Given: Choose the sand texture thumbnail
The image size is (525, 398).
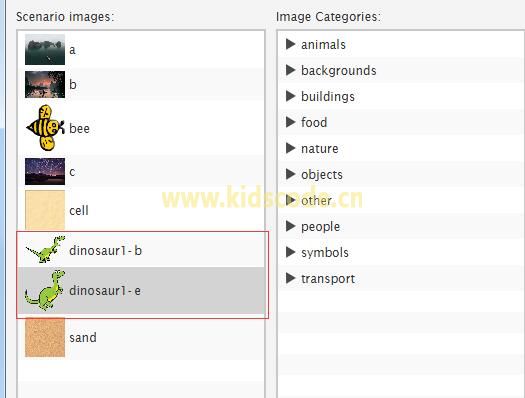Looking at the screenshot, I should coord(45,337).
